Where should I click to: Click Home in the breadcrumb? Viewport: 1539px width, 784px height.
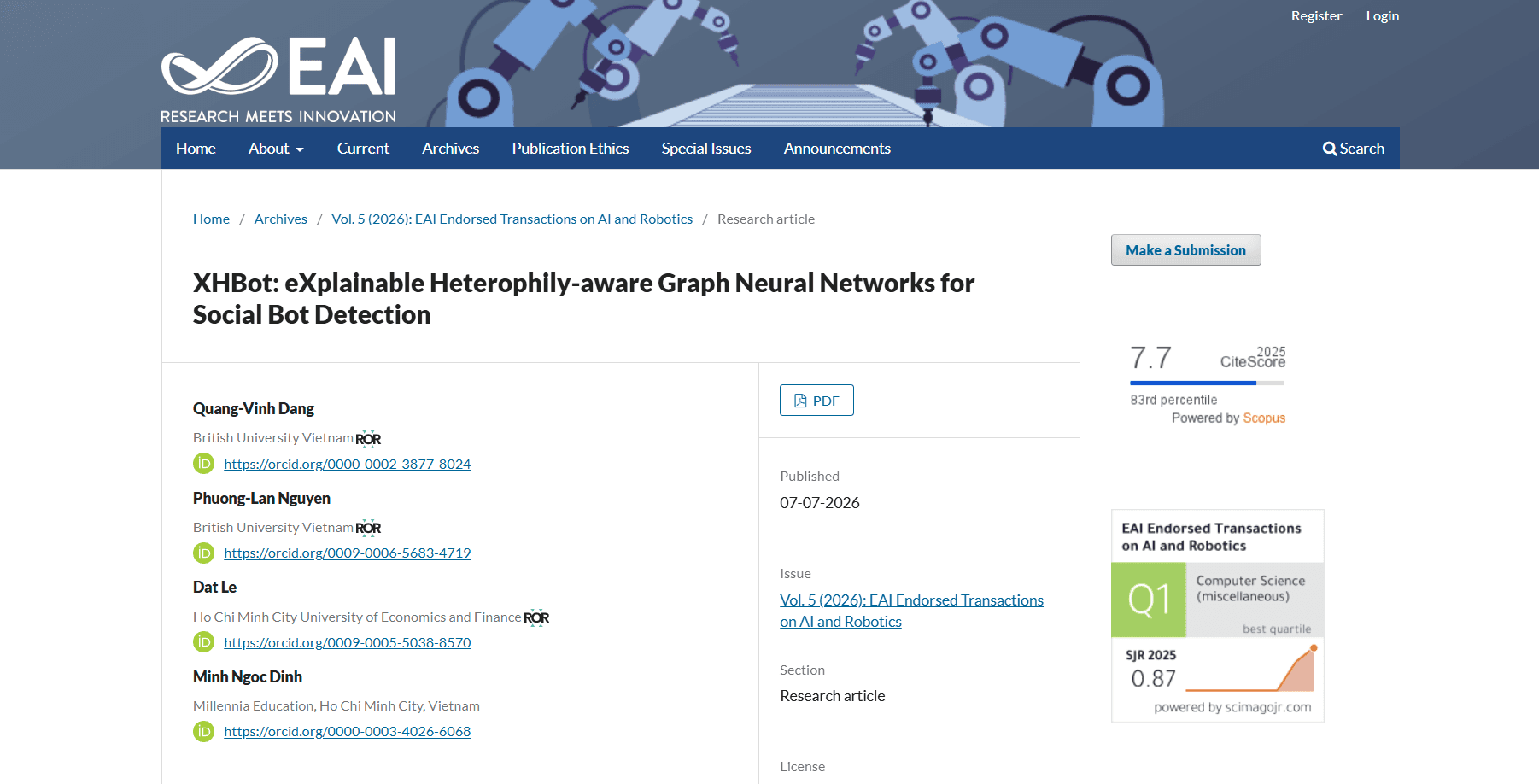[x=211, y=219]
